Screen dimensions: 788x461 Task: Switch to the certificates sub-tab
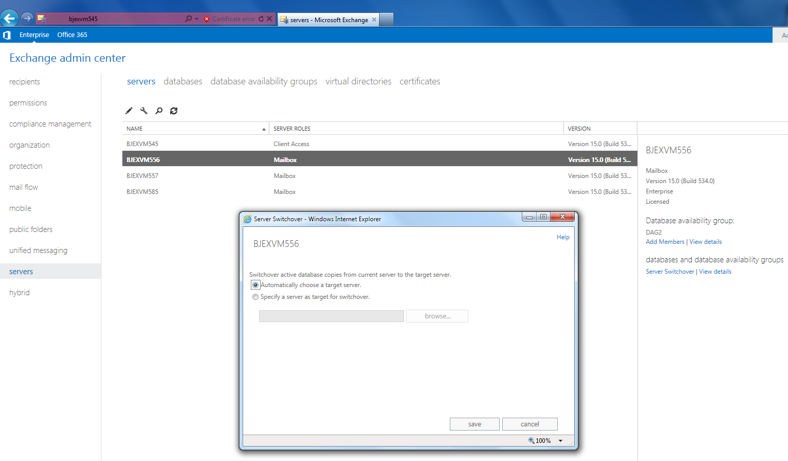coord(420,81)
